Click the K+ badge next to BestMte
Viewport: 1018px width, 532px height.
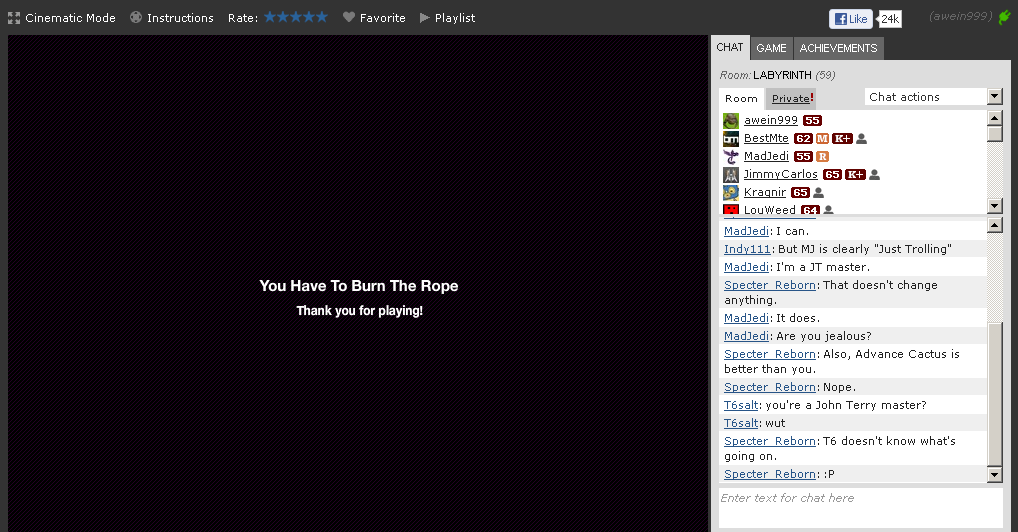pyautogui.click(x=843, y=138)
